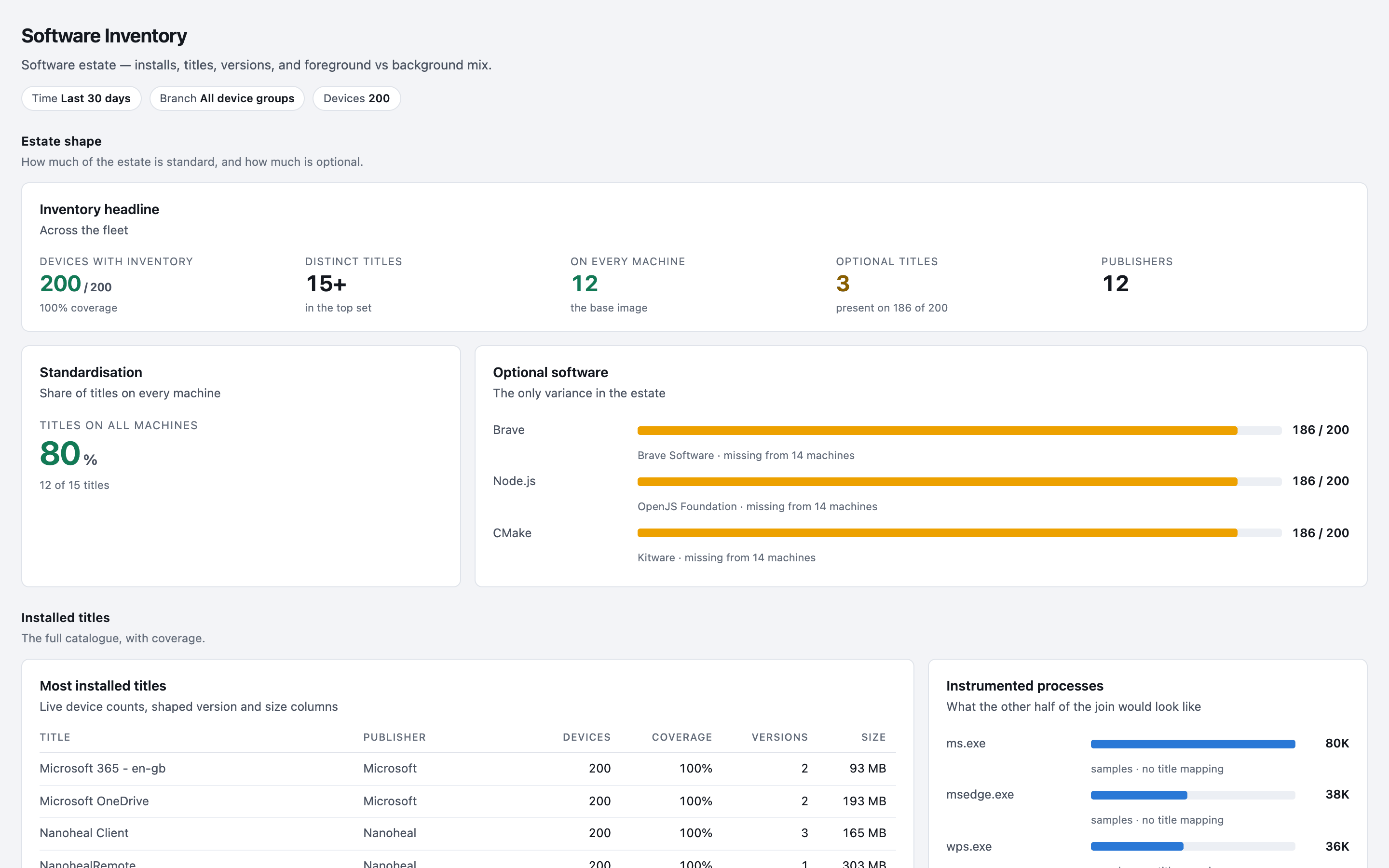Click the Devices 200 filter chip
The image size is (1389, 868).
click(x=356, y=98)
